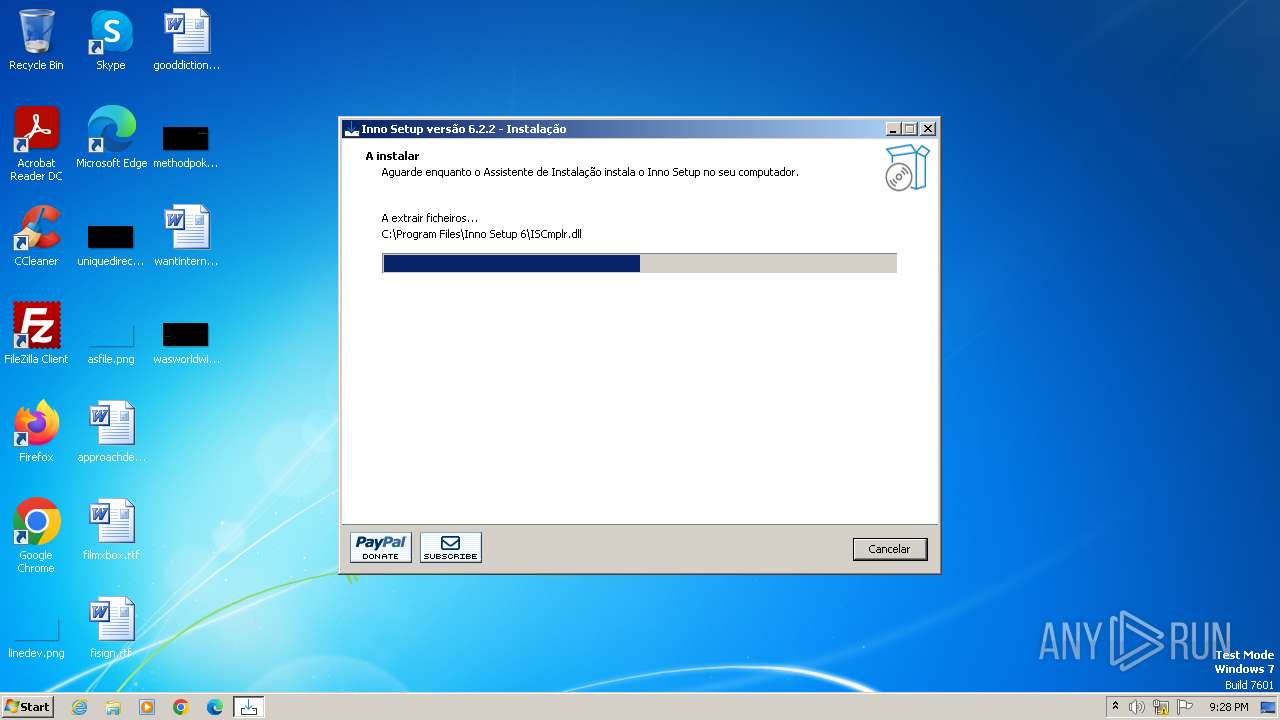
Task: Open CCleaner desktop shortcut
Action: [x=36, y=235]
